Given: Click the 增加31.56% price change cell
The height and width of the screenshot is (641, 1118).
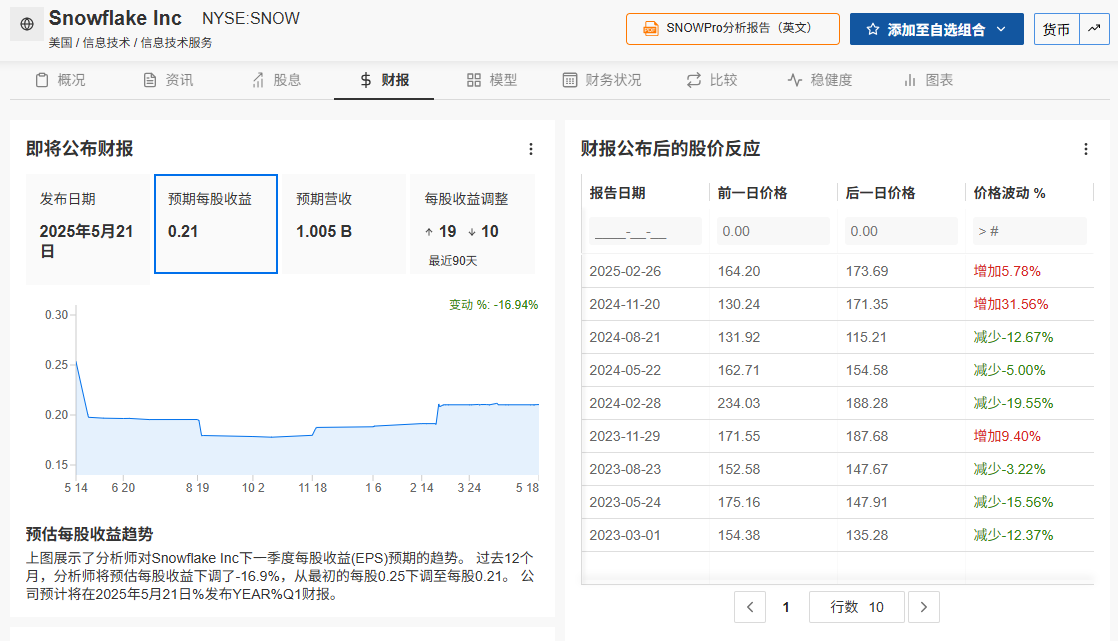Looking at the screenshot, I should click(1010, 304).
